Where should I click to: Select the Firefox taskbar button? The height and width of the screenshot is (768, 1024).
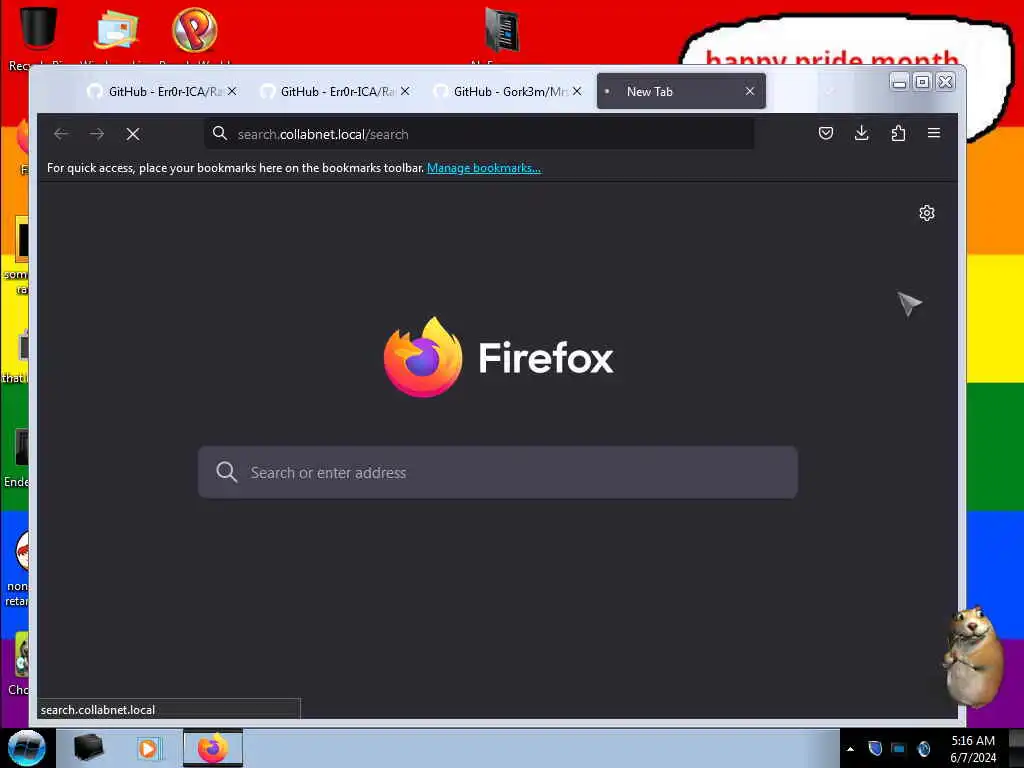(x=212, y=748)
